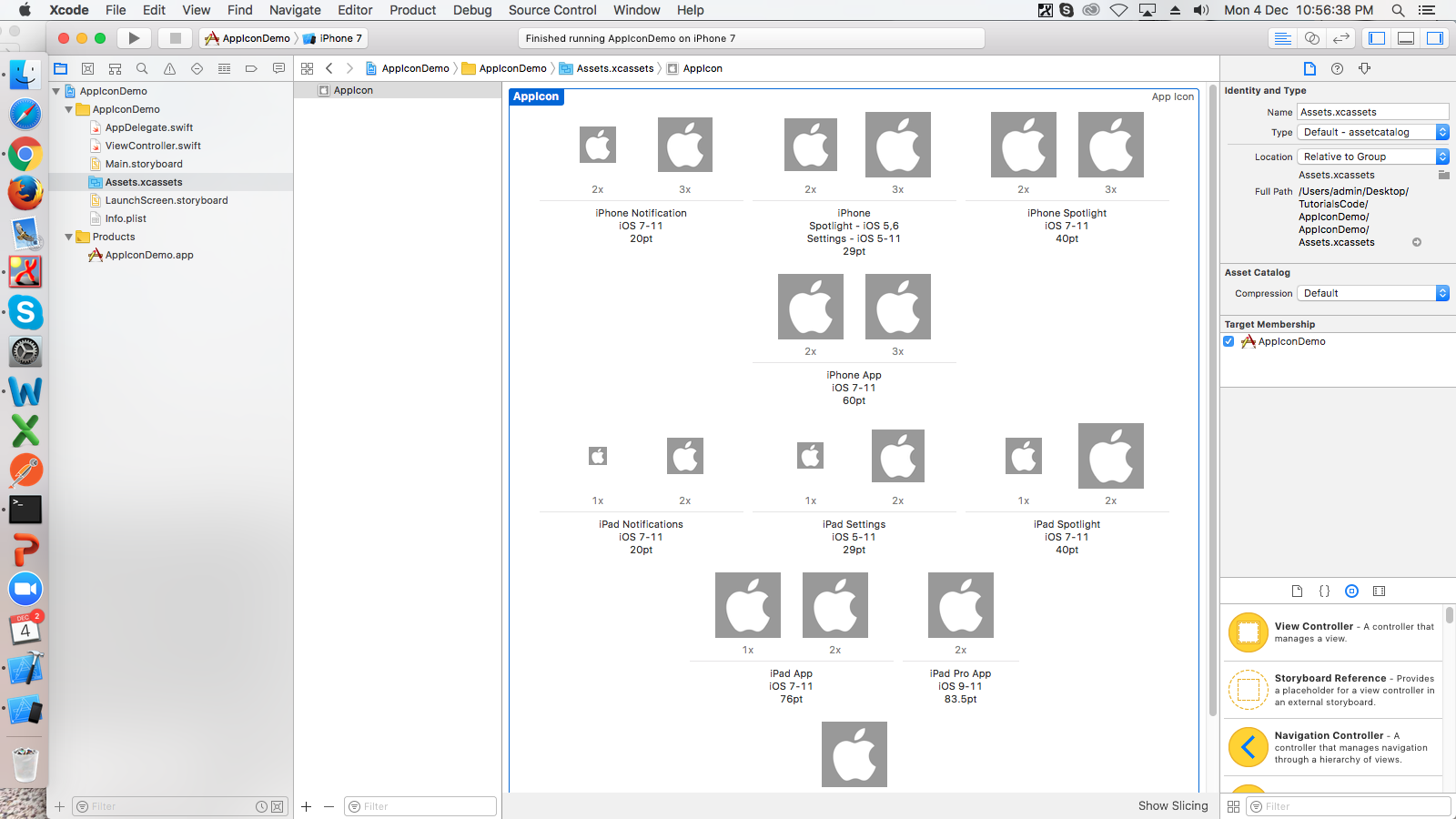The image size is (1456, 819).
Task: Show the Media library
Action: tap(1380, 591)
